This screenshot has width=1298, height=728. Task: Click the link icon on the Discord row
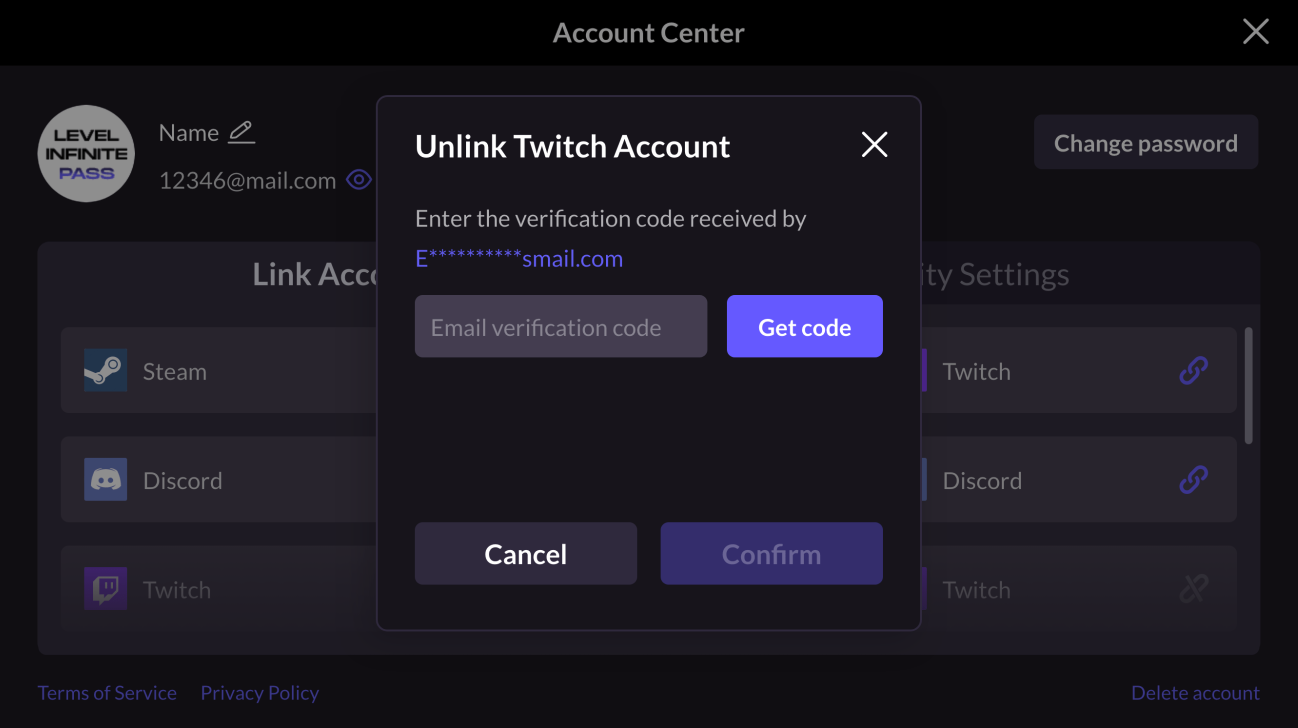(1193, 480)
